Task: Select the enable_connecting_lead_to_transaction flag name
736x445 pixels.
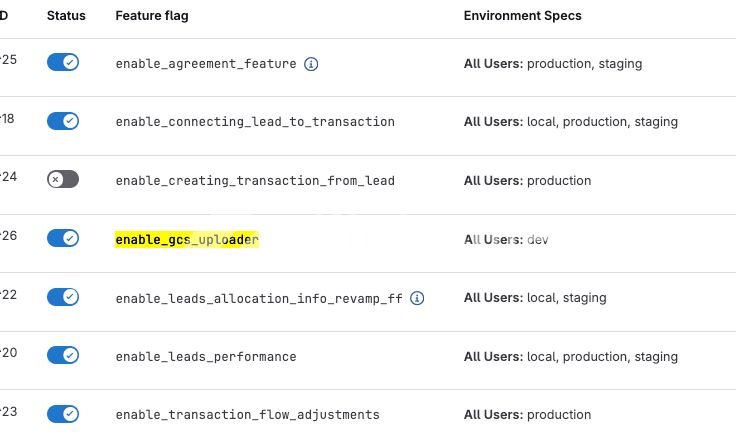Action: (x=255, y=122)
